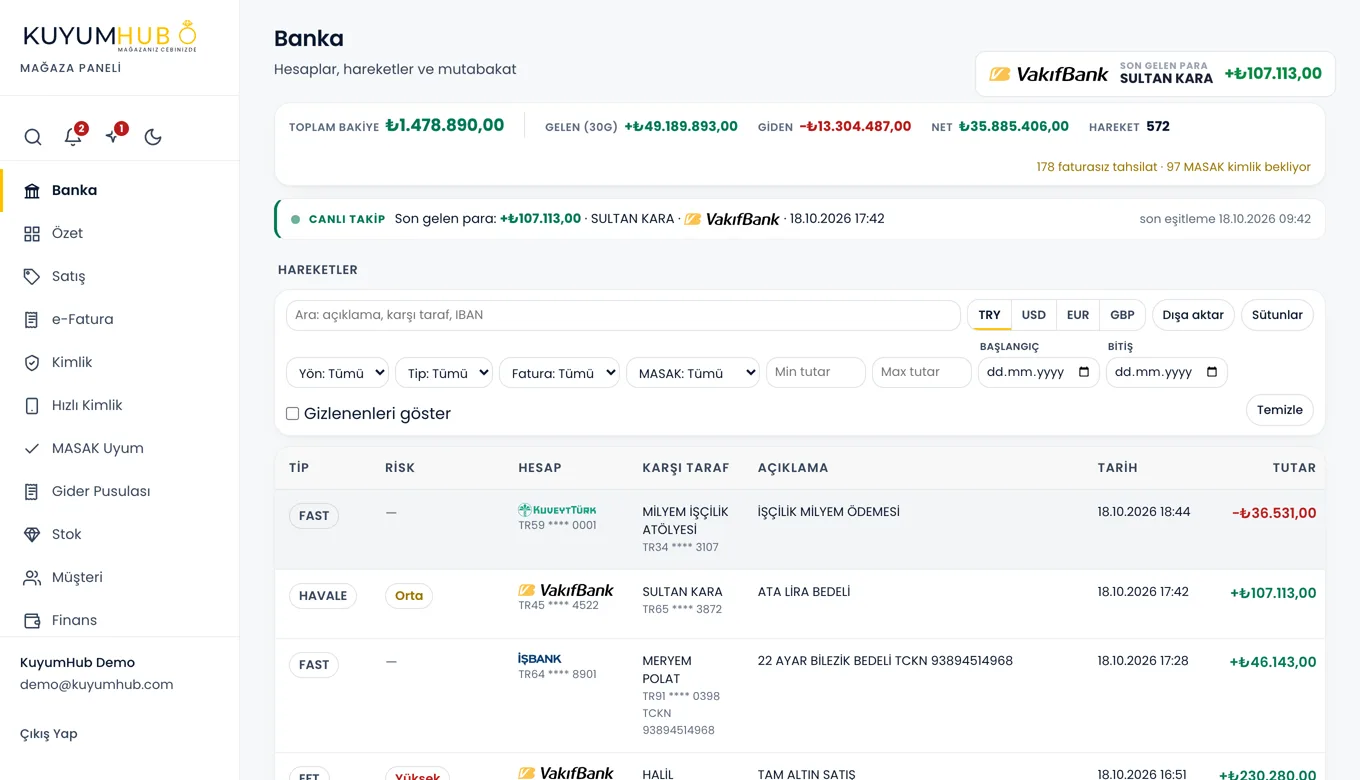Screen dimensions: 1360x780
Task: Click the Satış tag icon
Action: coord(32,276)
